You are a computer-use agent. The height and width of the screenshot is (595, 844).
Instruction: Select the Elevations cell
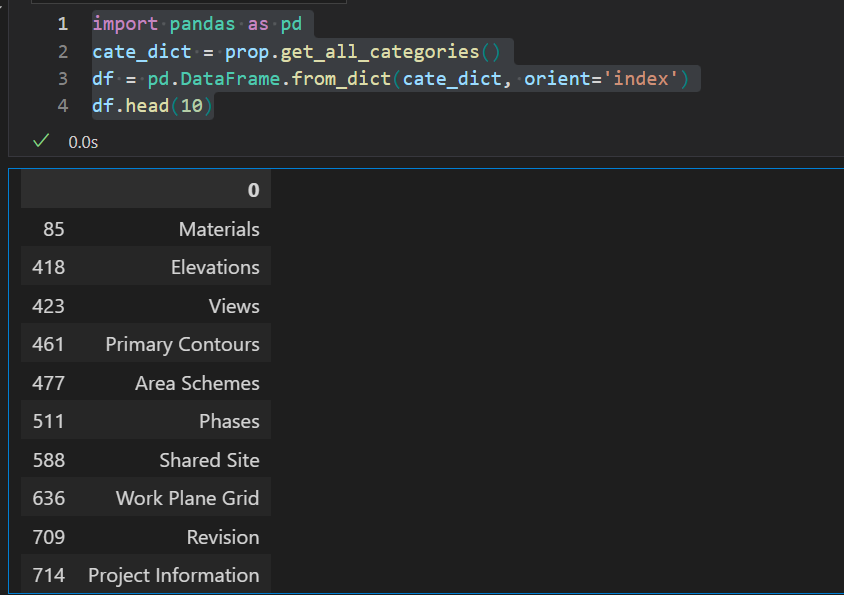[215, 267]
